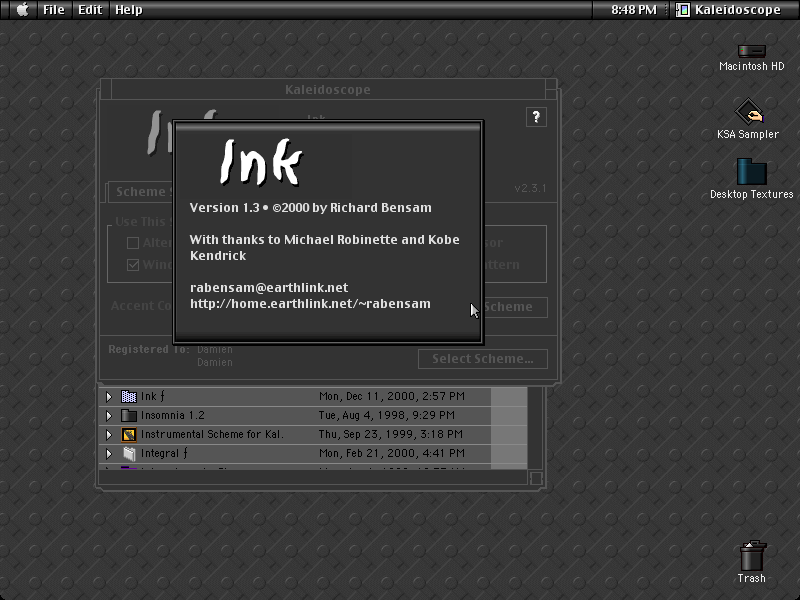Click the 'Registered To:' label
This screenshot has width=800, height=600.
[x=149, y=349]
